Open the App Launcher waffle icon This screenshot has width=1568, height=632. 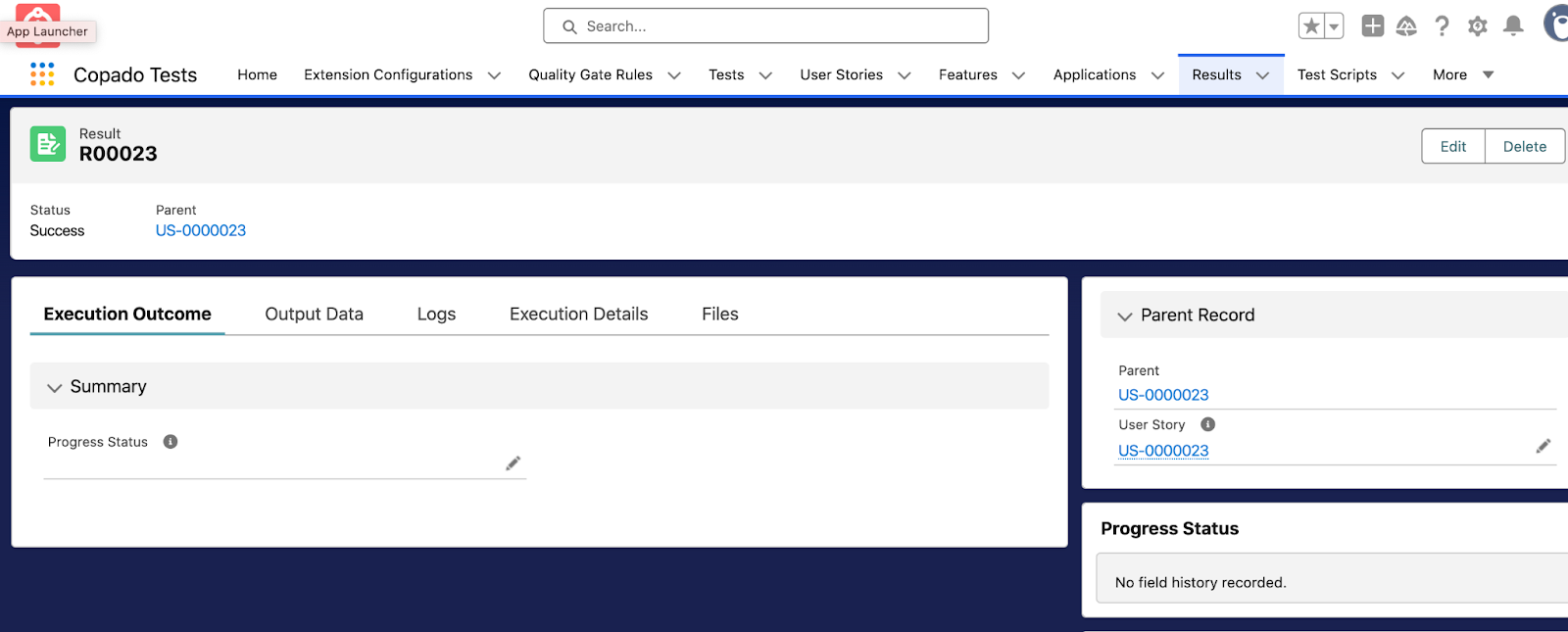point(42,74)
